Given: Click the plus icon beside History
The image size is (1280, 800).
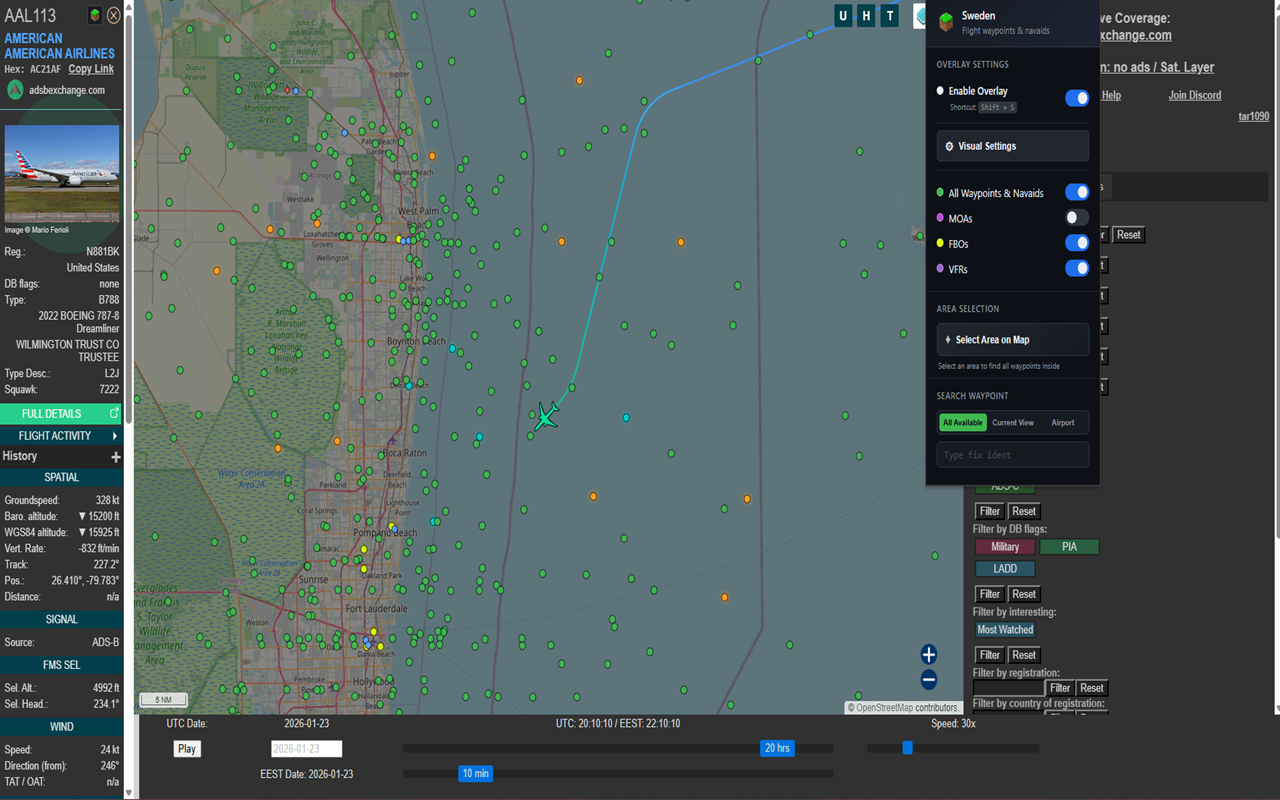Looking at the screenshot, I should pyautogui.click(x=115, y=456).
